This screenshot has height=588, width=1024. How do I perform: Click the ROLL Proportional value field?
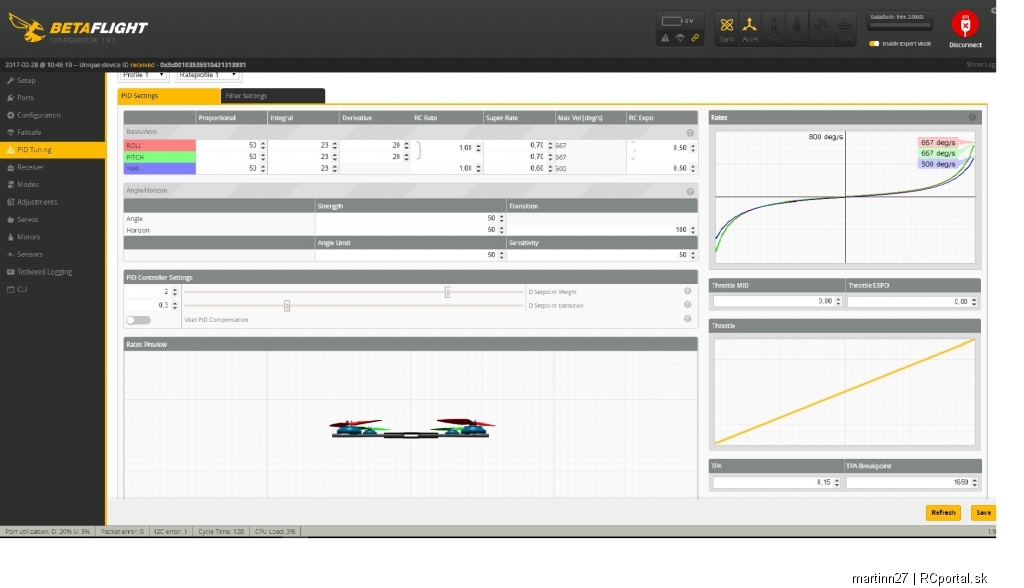(x=231, y=146)
